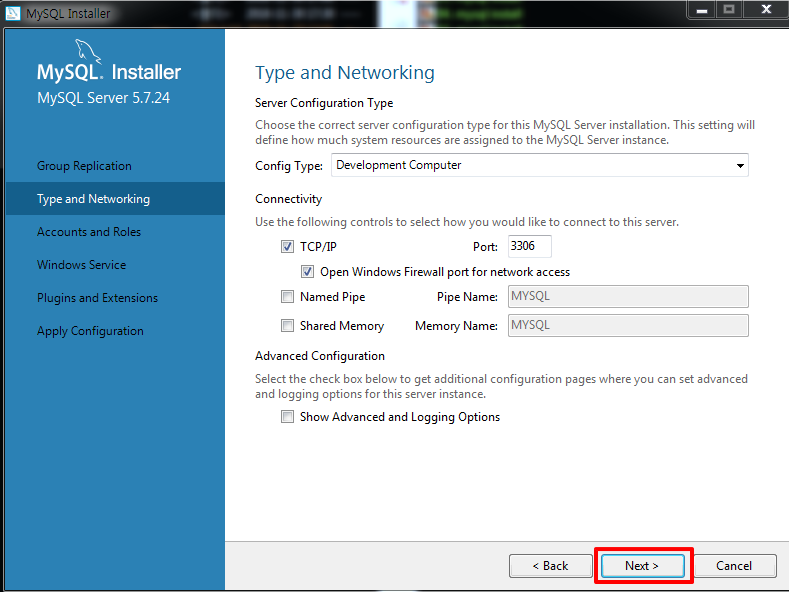Click the Memory Name field

(x=628, y=326)
